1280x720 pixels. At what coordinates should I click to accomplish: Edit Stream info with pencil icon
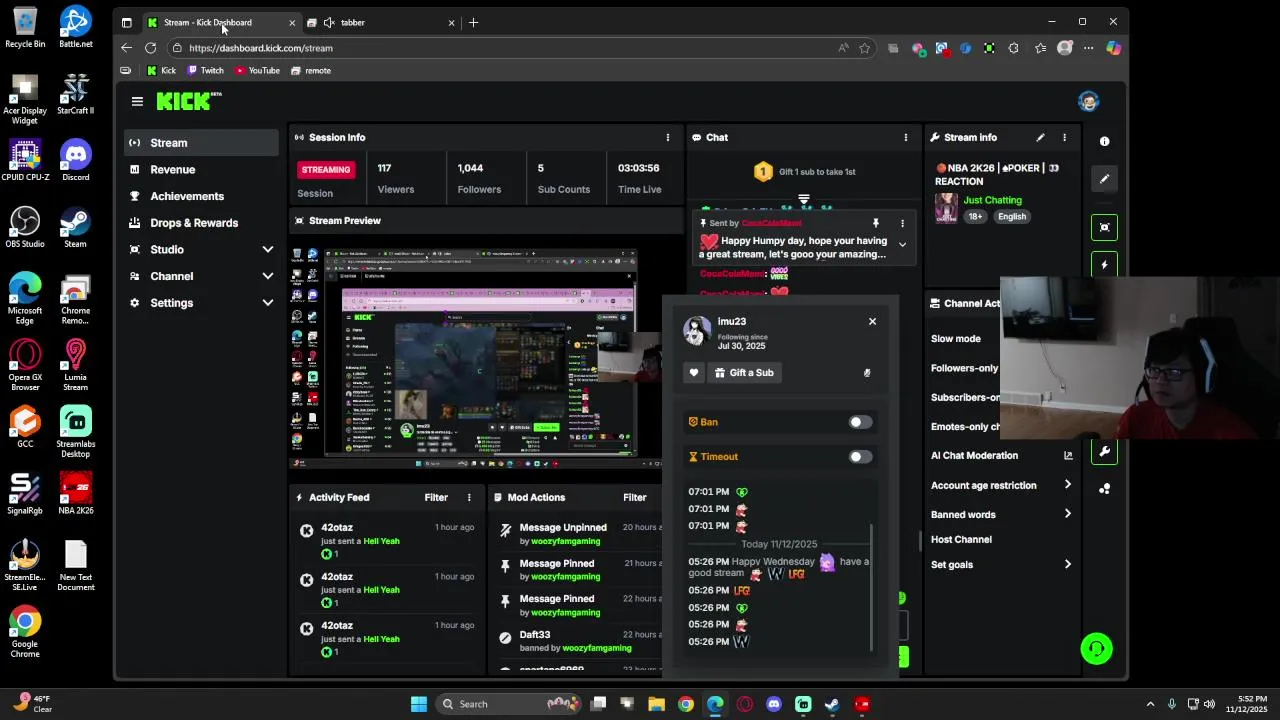click(1040, 137)
